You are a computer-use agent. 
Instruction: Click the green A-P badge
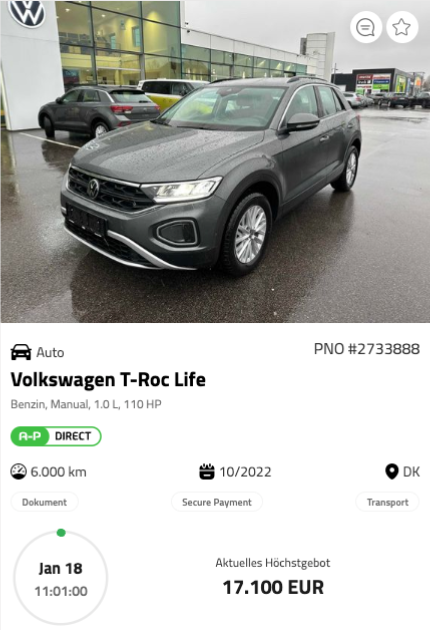click(30, 436)
